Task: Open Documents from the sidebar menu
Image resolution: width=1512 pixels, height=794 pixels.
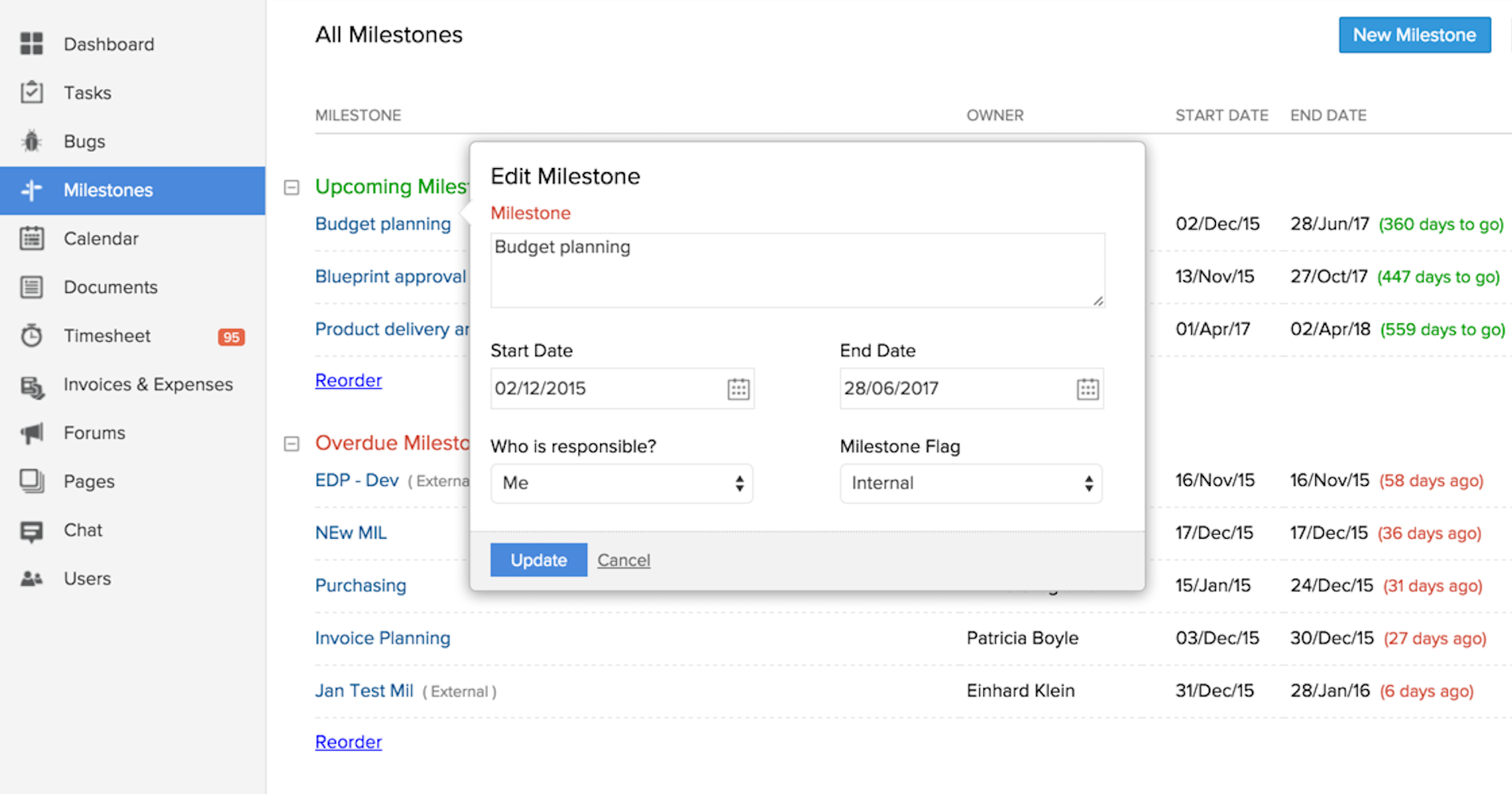Action: tap(110, 287)
